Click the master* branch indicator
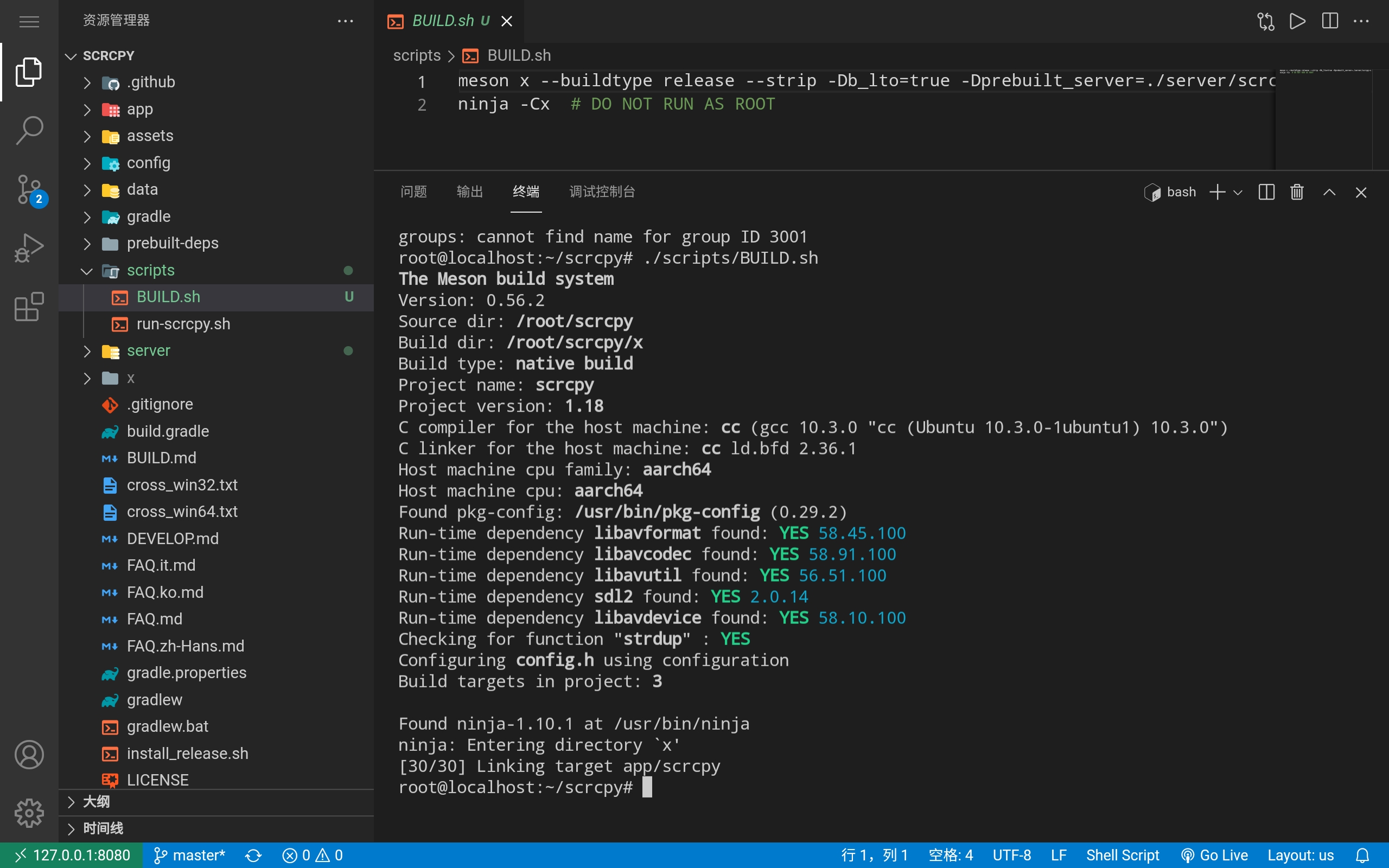 [190, 855]
